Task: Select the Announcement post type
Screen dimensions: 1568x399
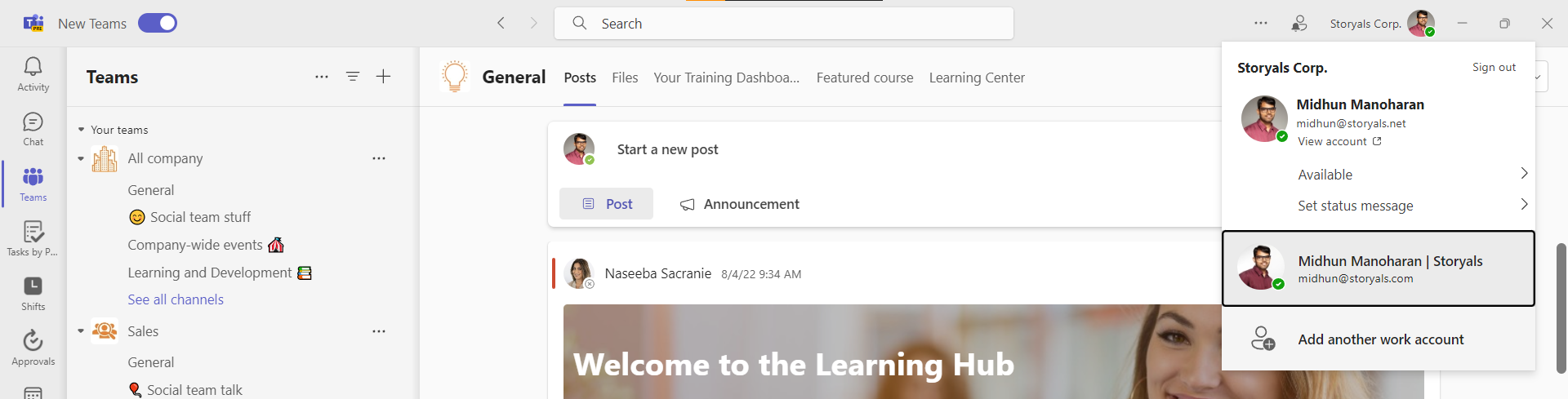Action: click(740, 204)
